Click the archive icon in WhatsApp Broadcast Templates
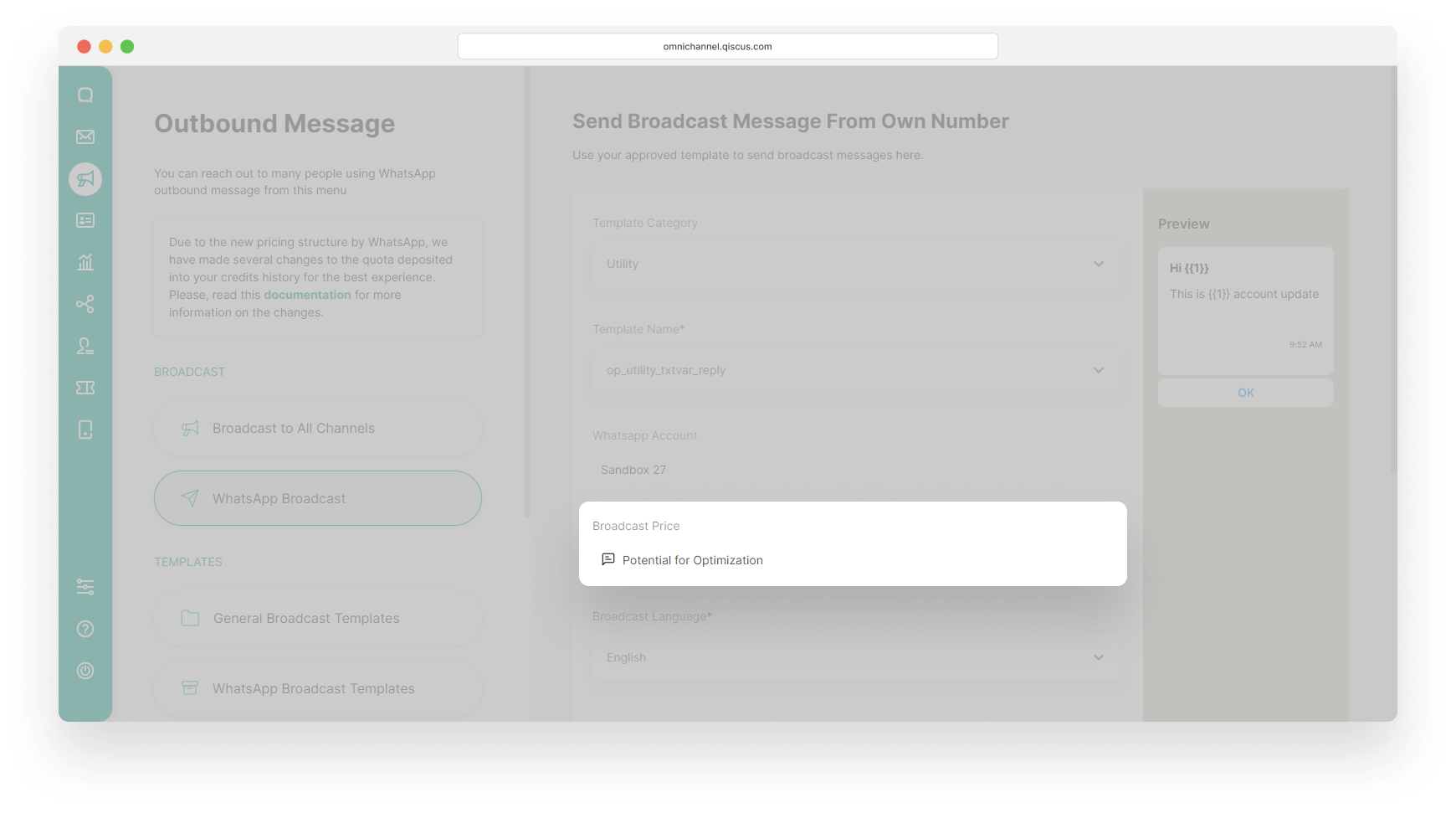The width and height of the screenshot is (1456, 813). (x=190, y=688)
